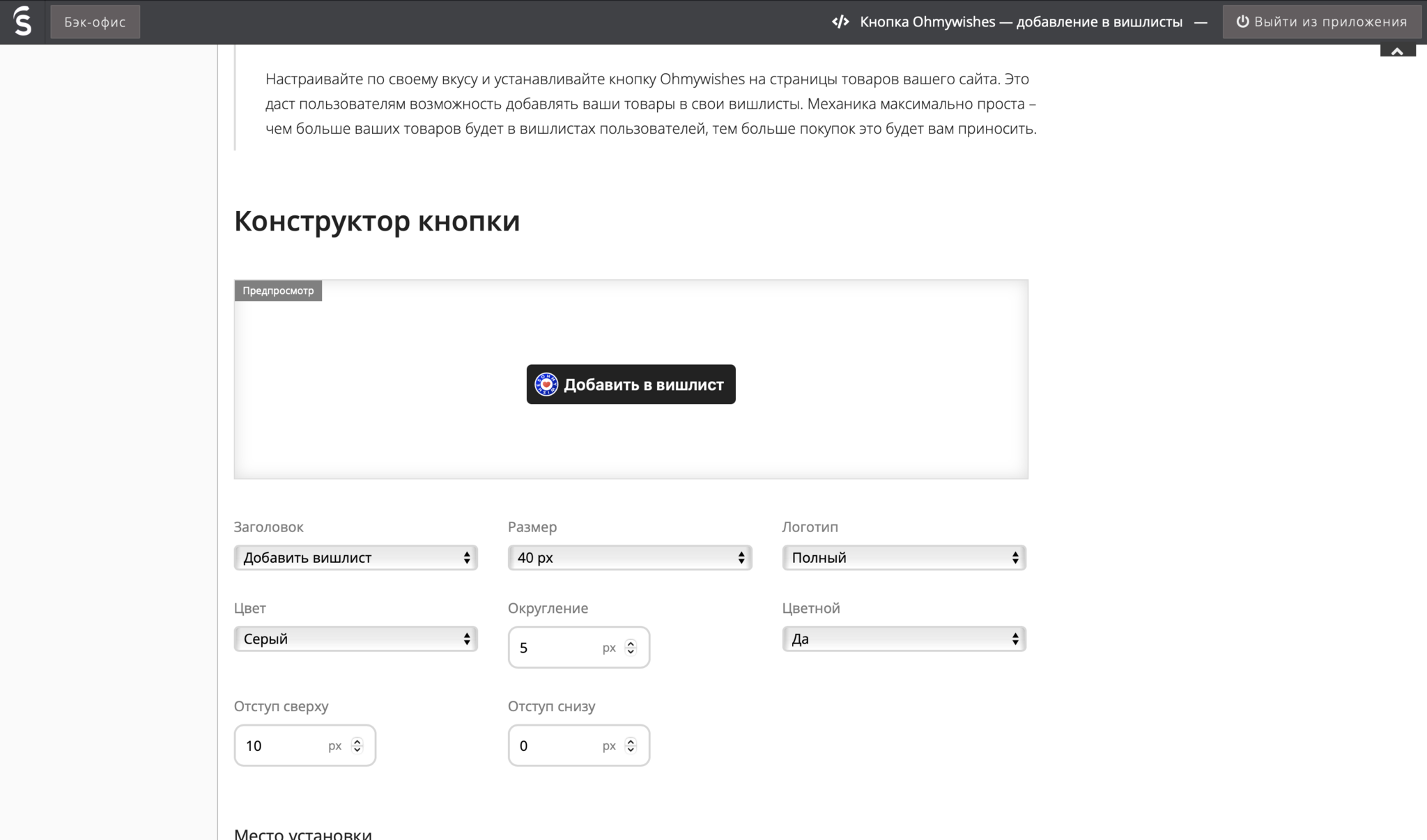The width and height of the screenshot is (1427, 840).
Task: Click the Кнопка Ohmywishes — добавление в вишлисты title
Action: click(1021, 22)
